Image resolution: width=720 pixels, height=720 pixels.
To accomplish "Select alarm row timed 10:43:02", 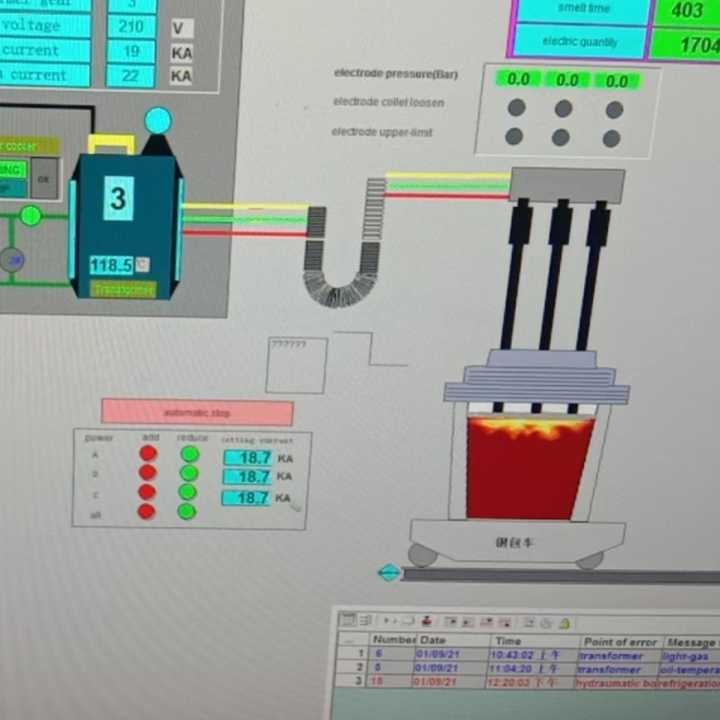I will point(529,655).
